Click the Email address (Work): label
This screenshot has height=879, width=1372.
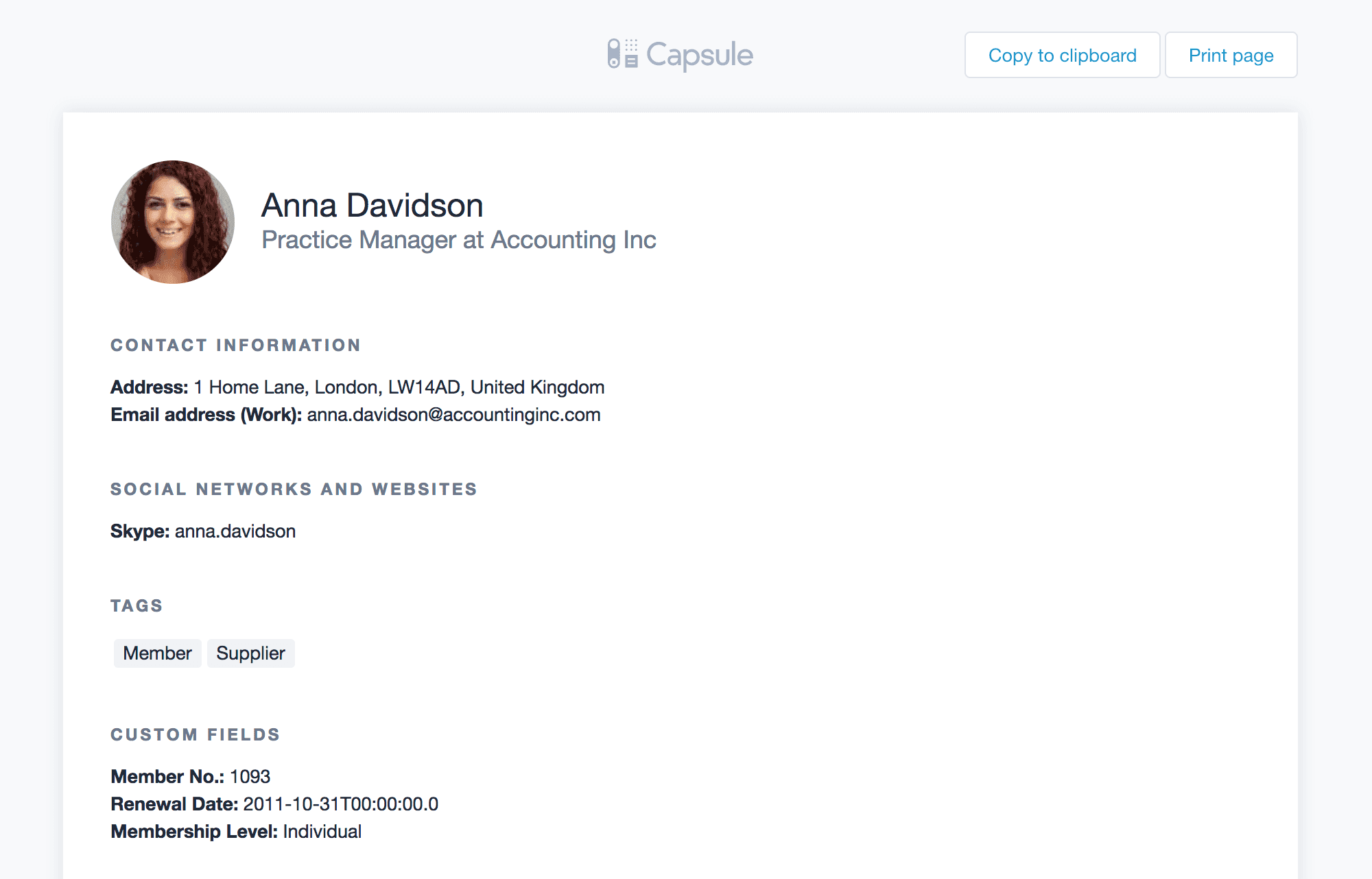(206, 415)
